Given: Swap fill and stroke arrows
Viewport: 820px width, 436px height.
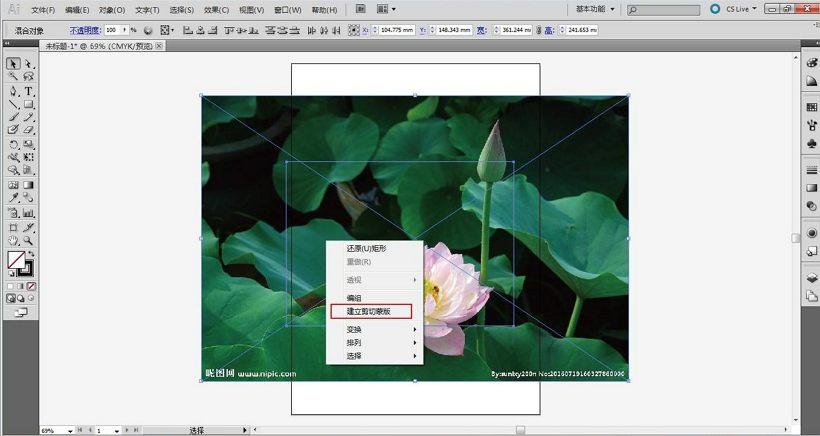Looking at the screenshot, I should pos(30,254).
